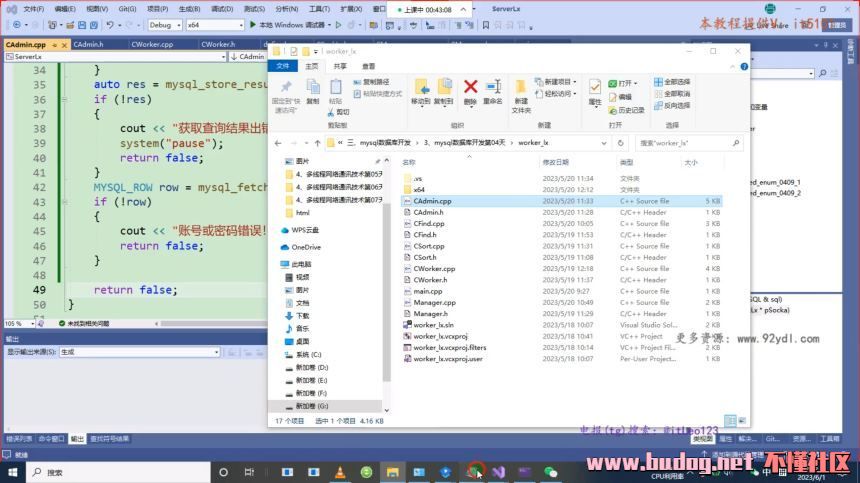Open the 105 % zoom dropdown
The width and height of the screenshot is (860, 483).
(32, 323)
